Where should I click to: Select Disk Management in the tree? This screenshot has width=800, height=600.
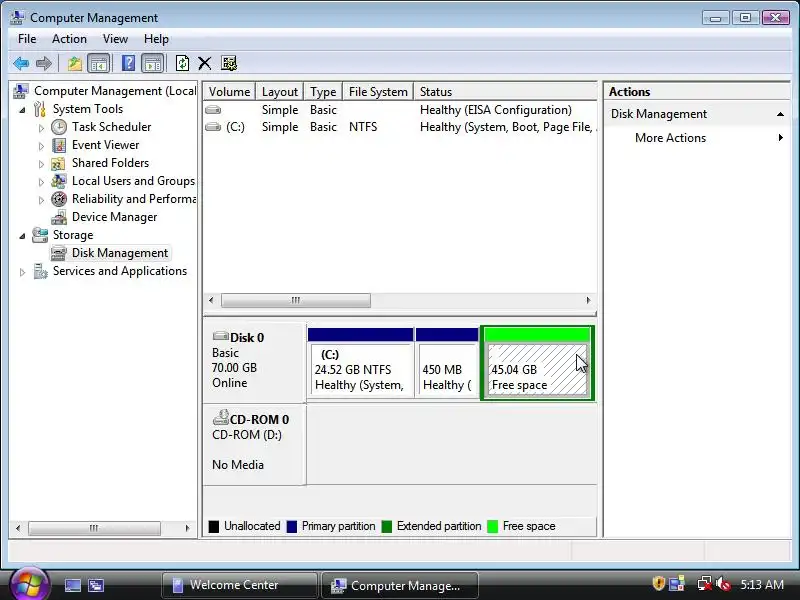pos(119,253)
